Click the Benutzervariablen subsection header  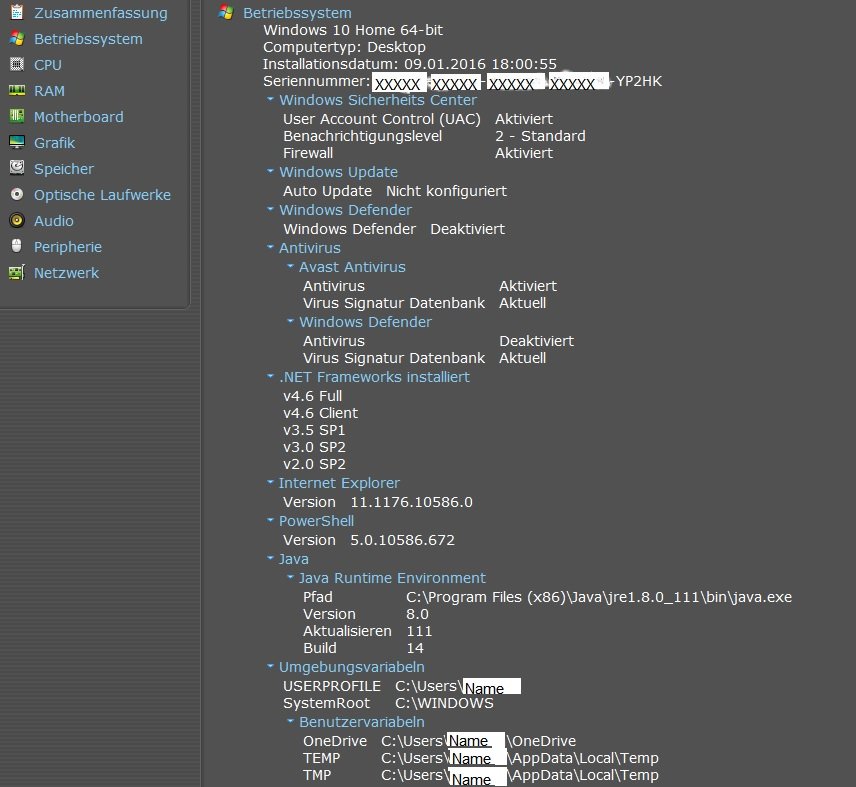click(x=361, y=722)
